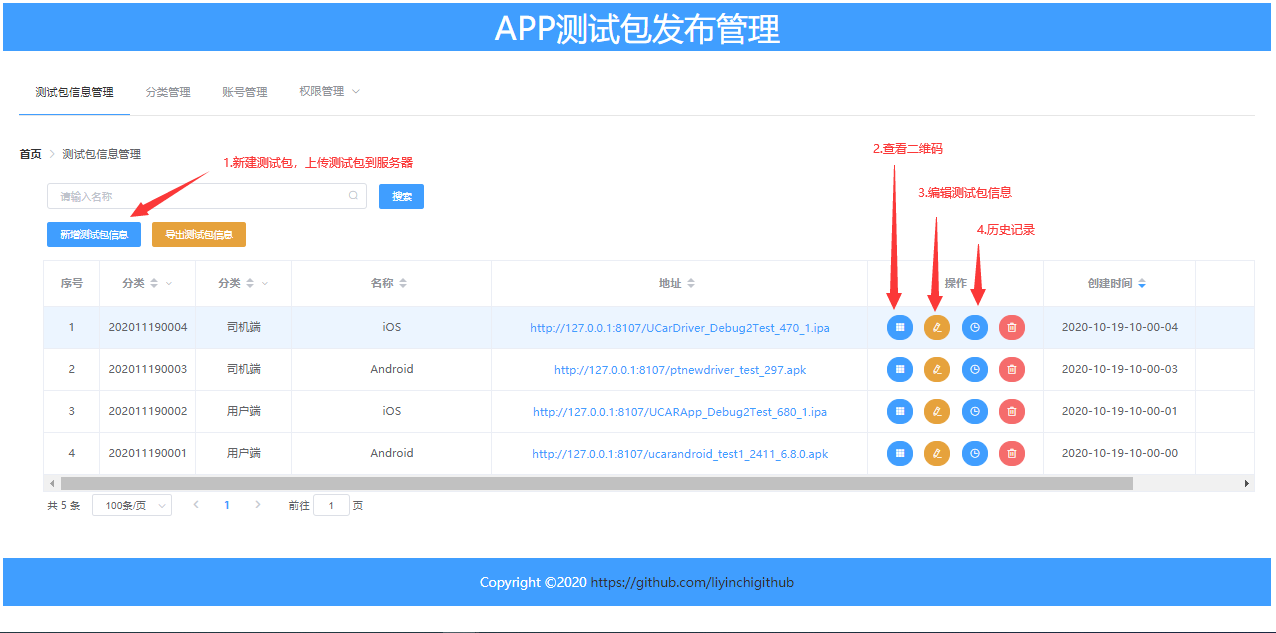Open history record for UCARApp iOS row
Image resolution: width=1276 pixels, height=633 pixels.
pos(975,411)
